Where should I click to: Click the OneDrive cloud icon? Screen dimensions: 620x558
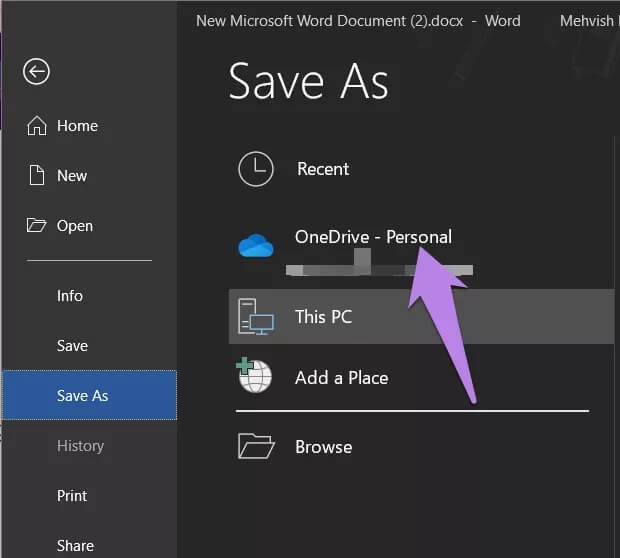coord(256,246)
